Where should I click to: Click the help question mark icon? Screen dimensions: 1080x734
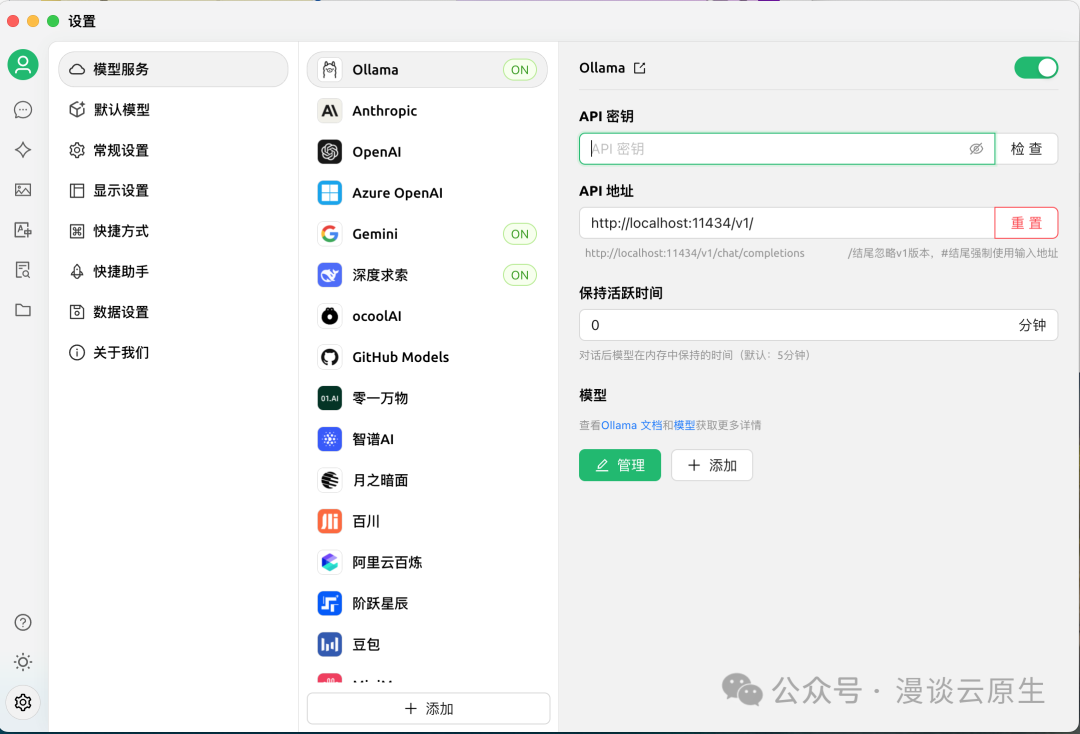click(x=23, y=622)
